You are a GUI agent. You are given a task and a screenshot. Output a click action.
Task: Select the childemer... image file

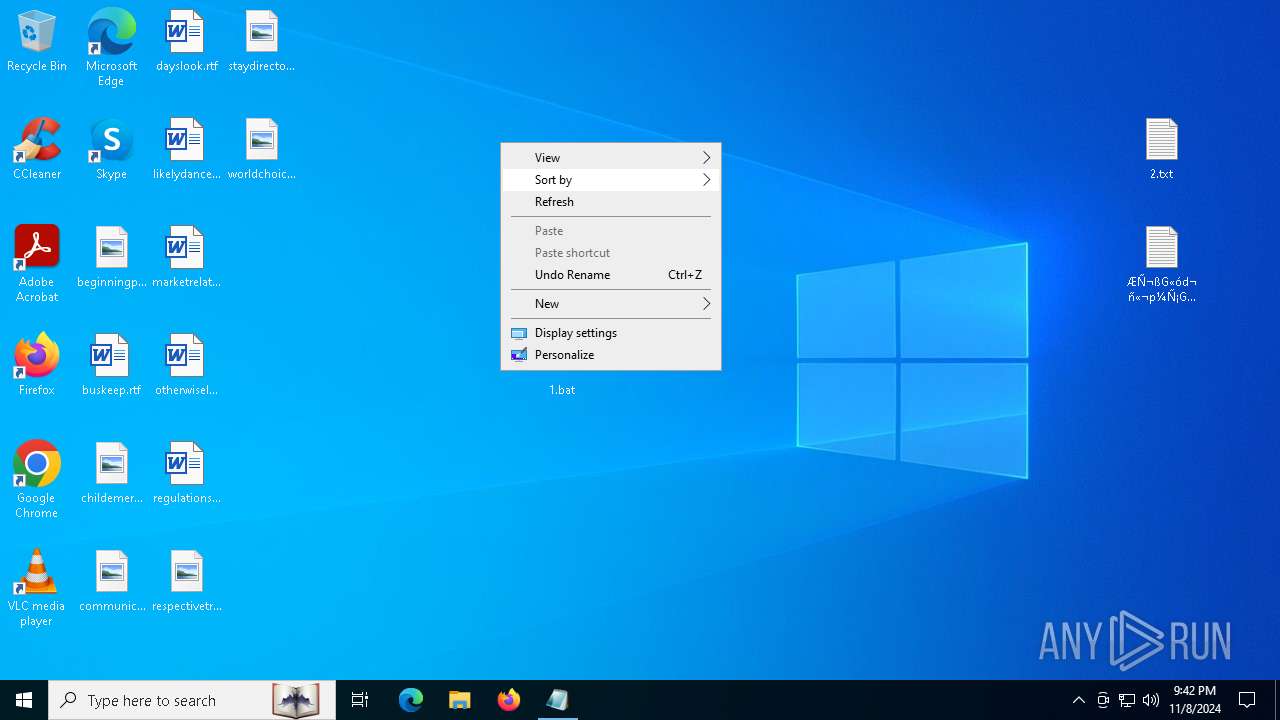(111, 474)
